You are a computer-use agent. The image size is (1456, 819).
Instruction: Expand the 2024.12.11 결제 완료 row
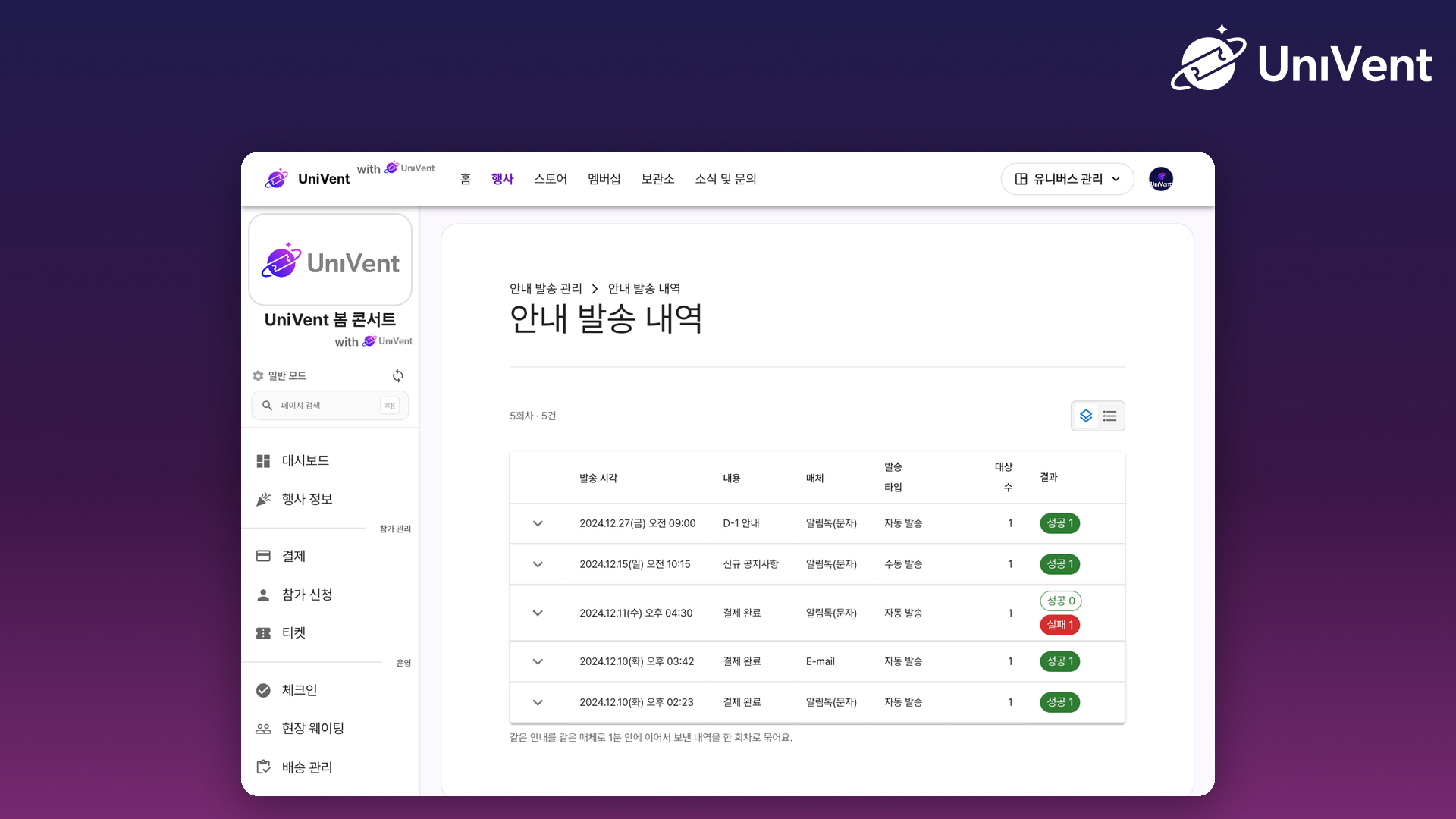[x=538, y=613]
